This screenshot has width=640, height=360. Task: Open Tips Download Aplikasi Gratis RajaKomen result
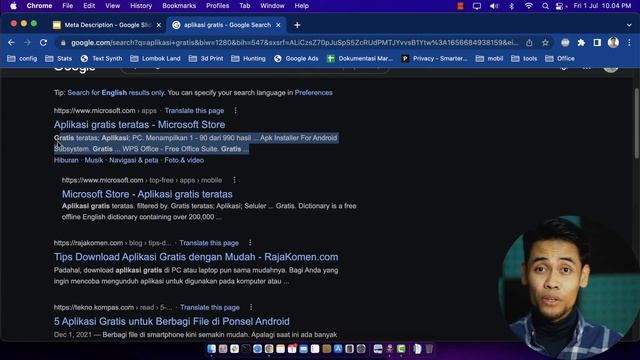pyautogui.click(x=196, y=257)
